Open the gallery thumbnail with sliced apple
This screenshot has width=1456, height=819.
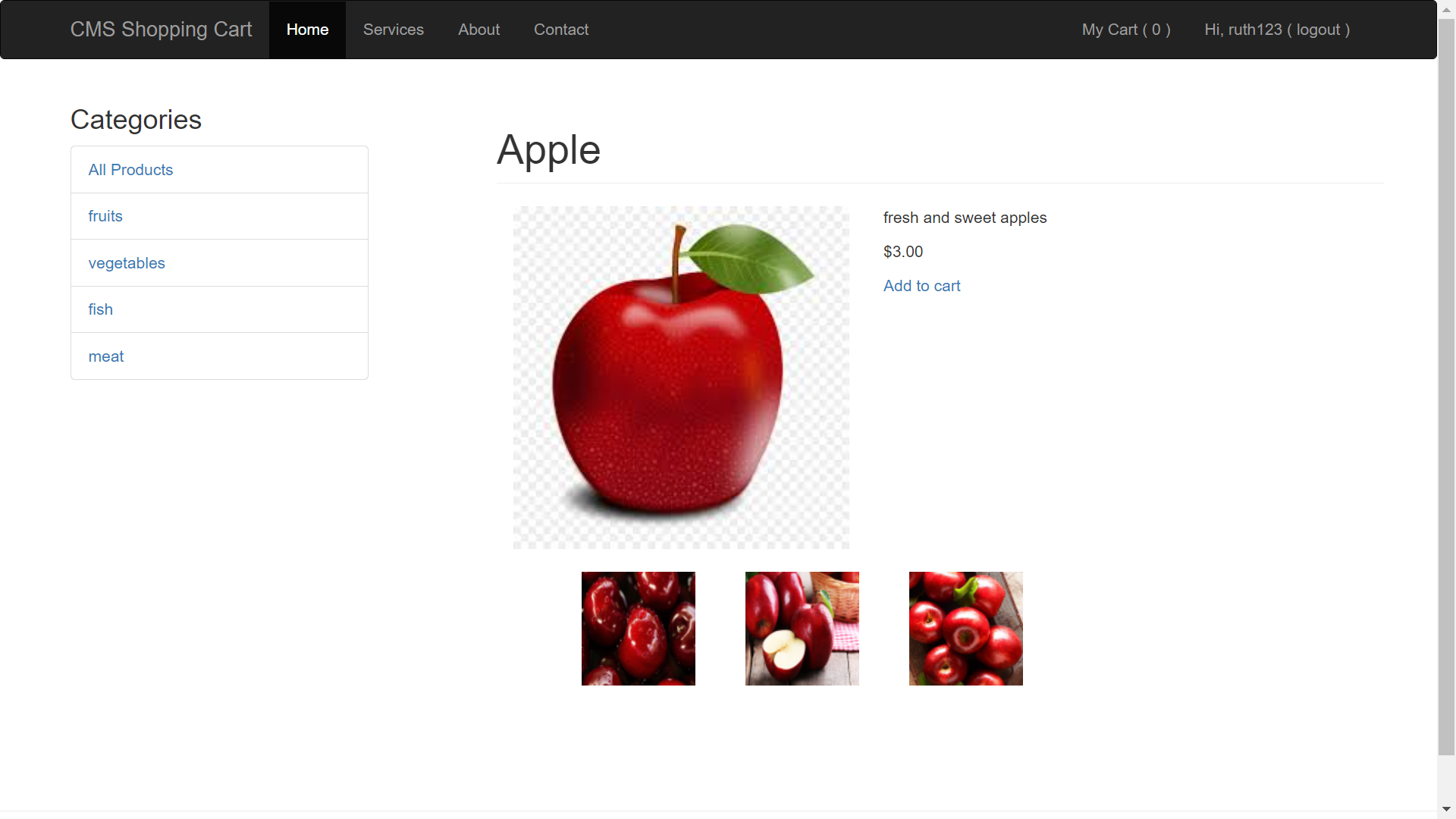click(802, 629)
